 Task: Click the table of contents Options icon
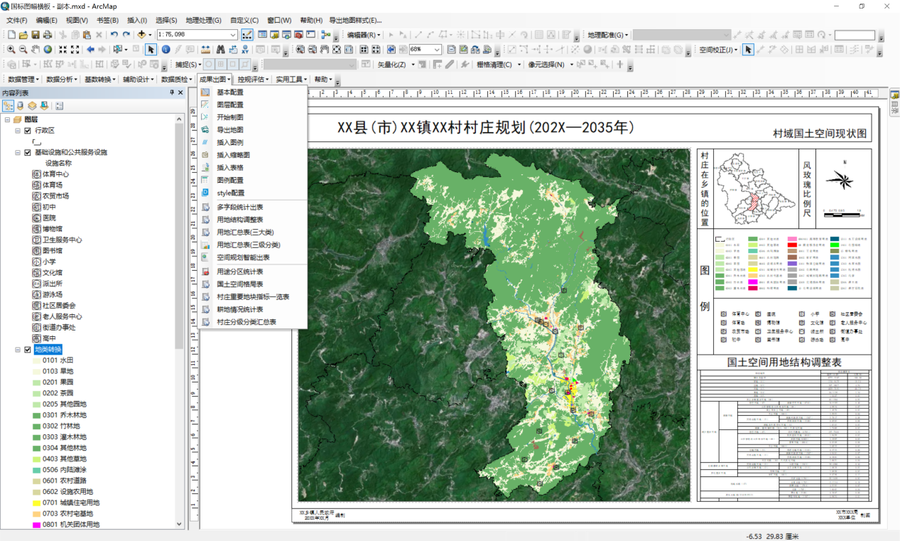59,106
